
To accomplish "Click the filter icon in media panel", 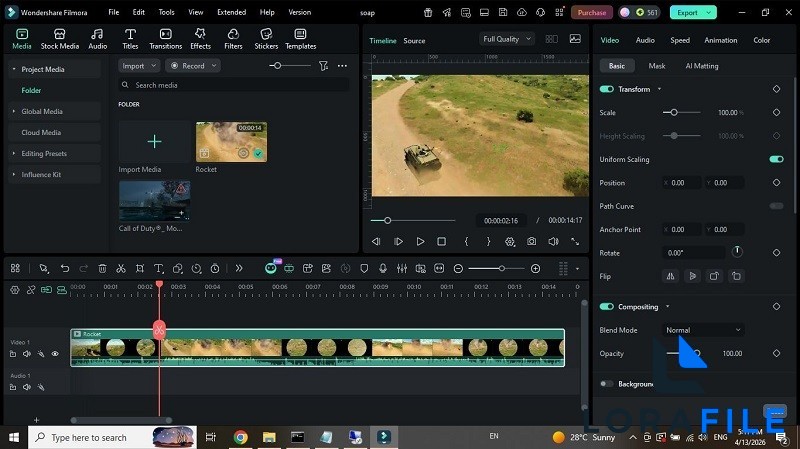I will (x=323, y=66).
